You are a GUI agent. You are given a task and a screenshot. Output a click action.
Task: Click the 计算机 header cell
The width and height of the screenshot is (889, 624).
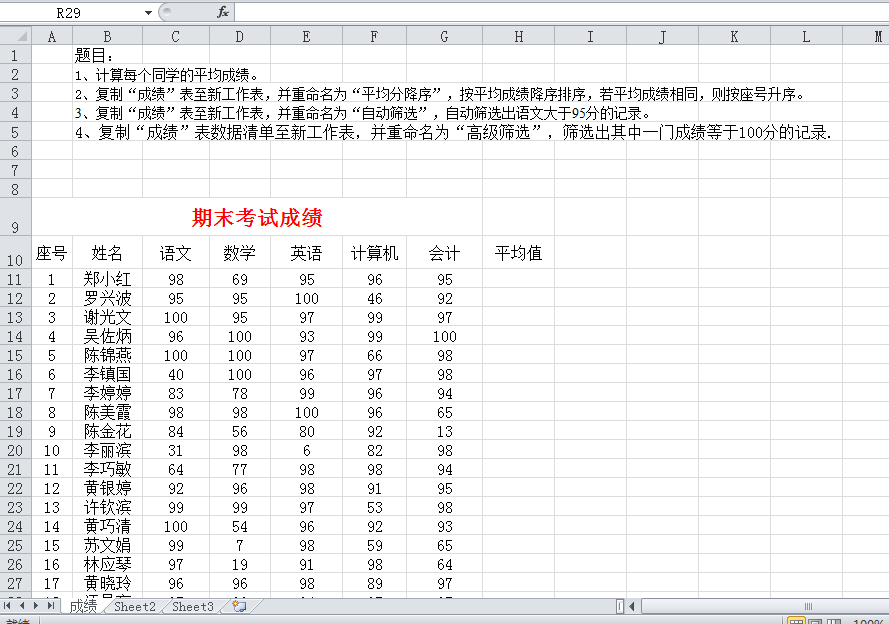(374, 253)
